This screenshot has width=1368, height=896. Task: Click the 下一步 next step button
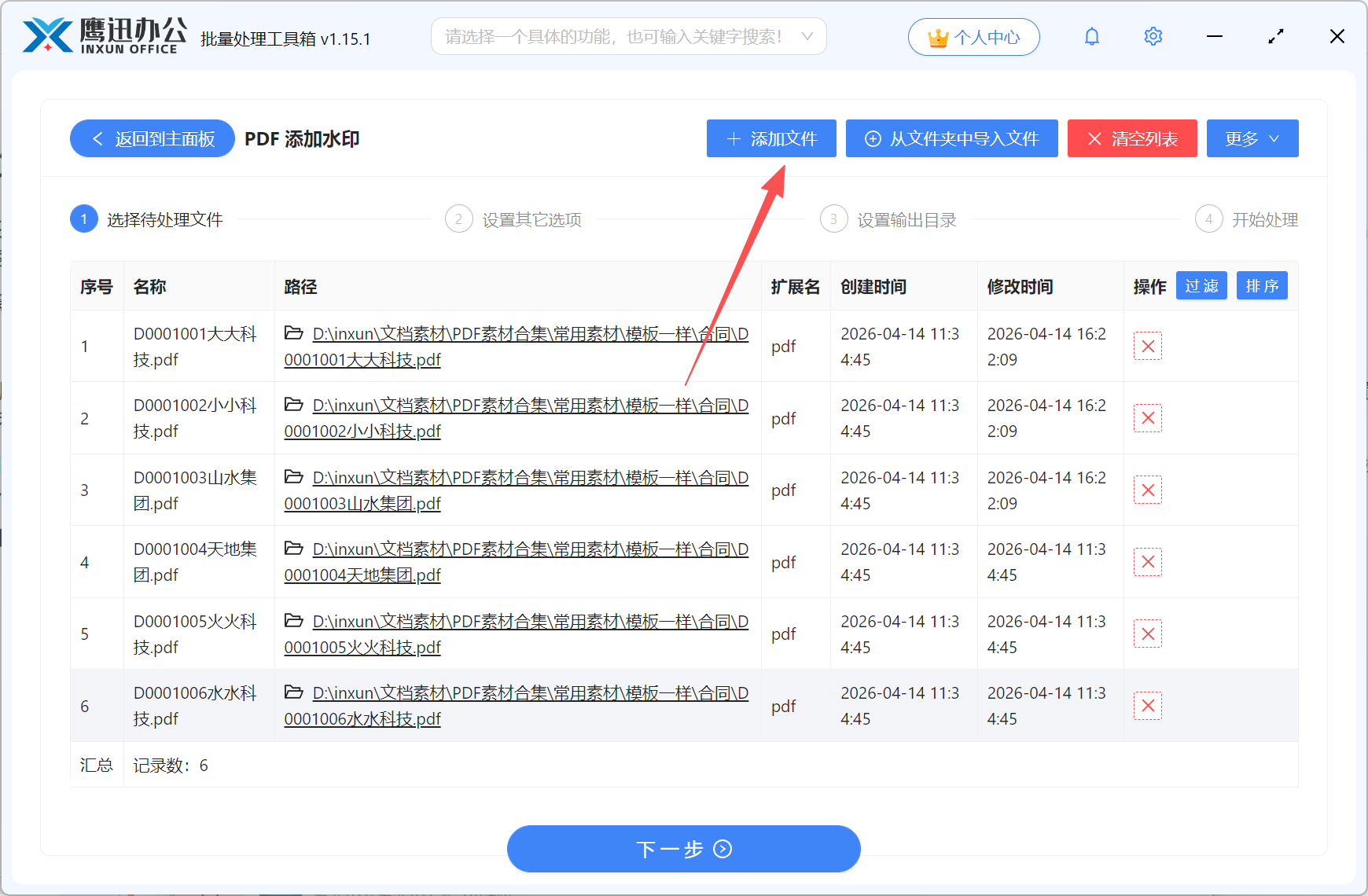pyautogui.click(x=683, y=849)
